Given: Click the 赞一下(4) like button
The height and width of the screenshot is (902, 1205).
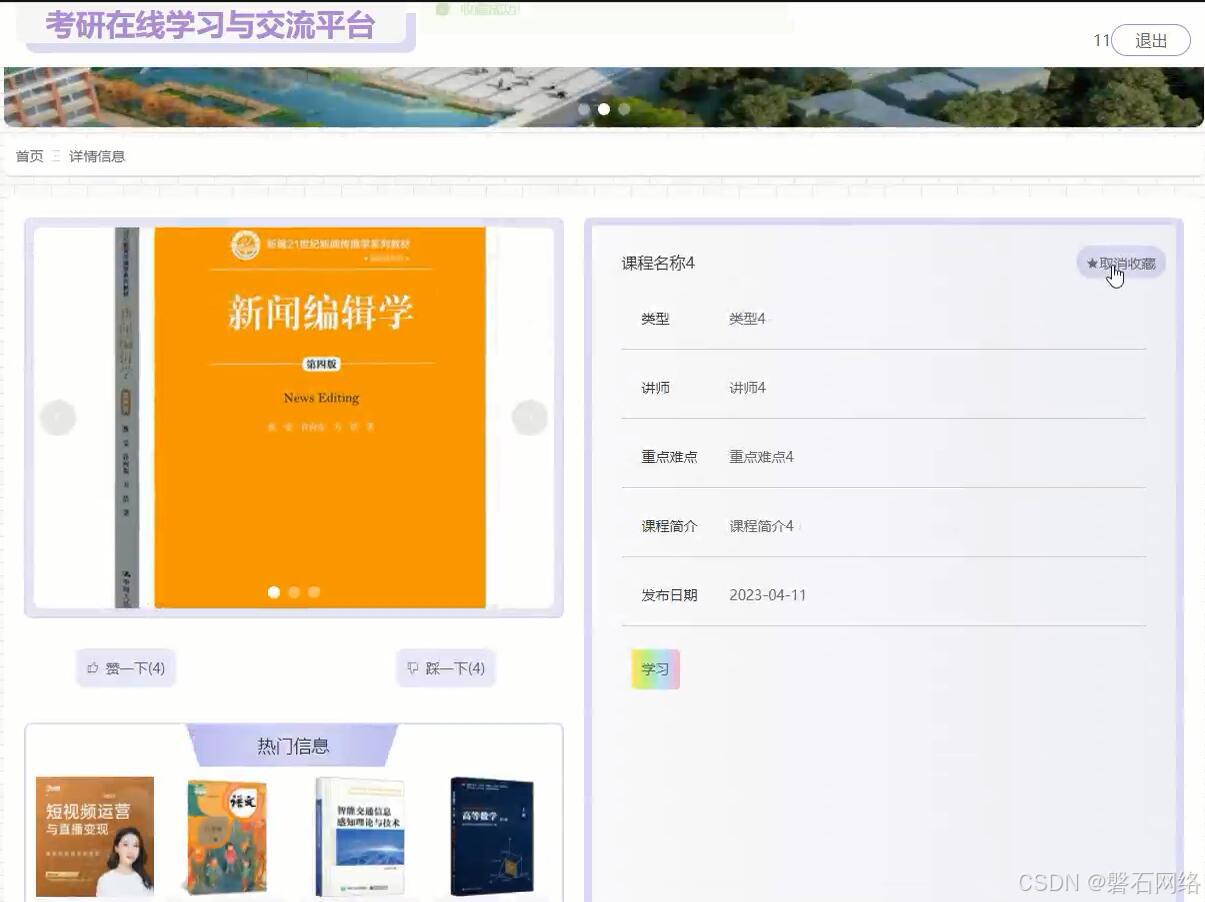Looking at the screenshot, I should tap(126, 668).
